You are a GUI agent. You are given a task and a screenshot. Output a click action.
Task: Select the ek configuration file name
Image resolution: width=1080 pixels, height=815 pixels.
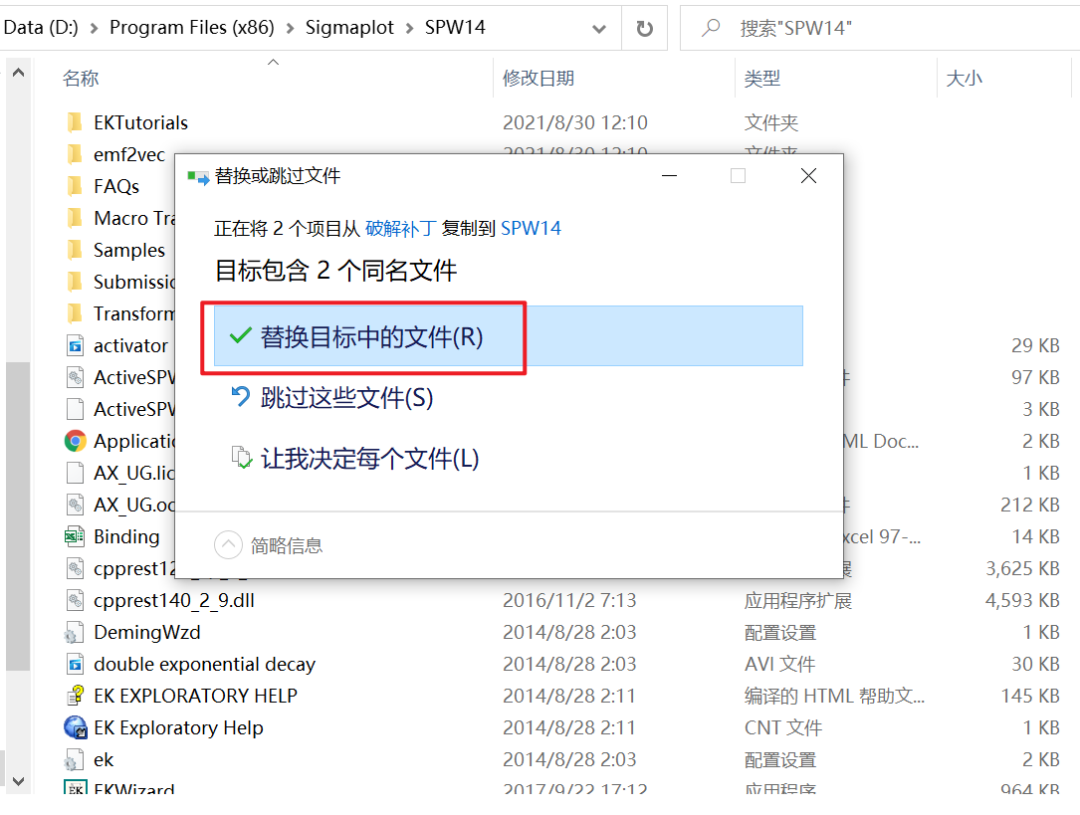coord(103,760)
